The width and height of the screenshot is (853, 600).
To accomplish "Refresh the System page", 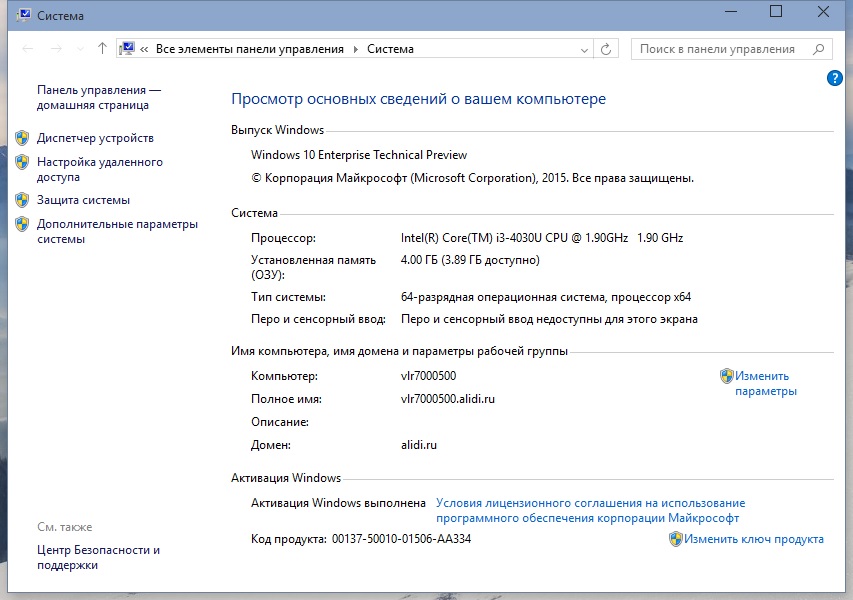I will [x=605, y=50].
